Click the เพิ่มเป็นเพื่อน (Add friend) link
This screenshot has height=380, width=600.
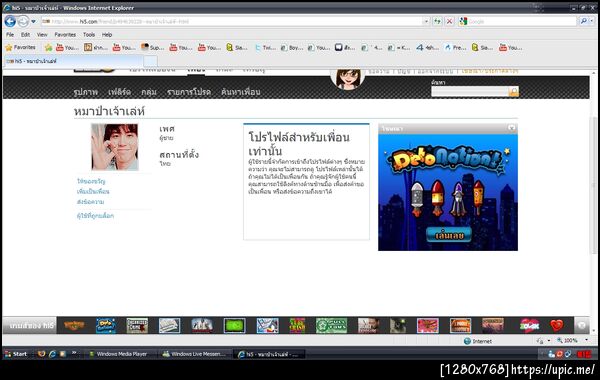click(x=93, y=191)
